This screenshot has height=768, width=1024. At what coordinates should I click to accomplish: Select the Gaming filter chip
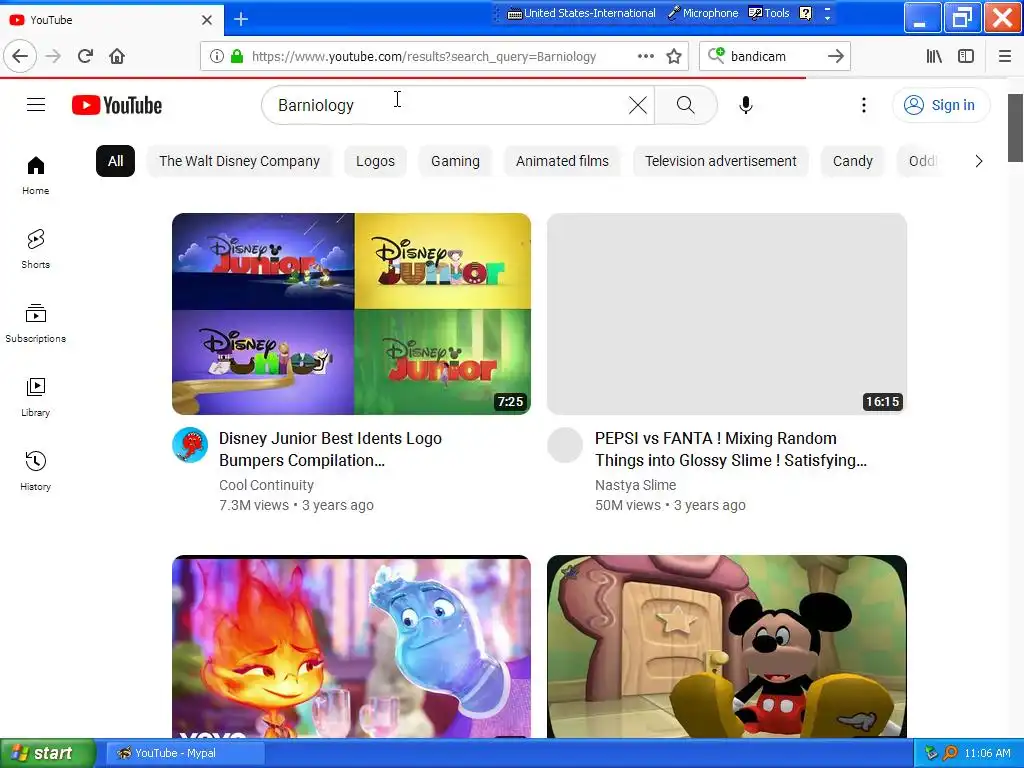click(455, 161)
